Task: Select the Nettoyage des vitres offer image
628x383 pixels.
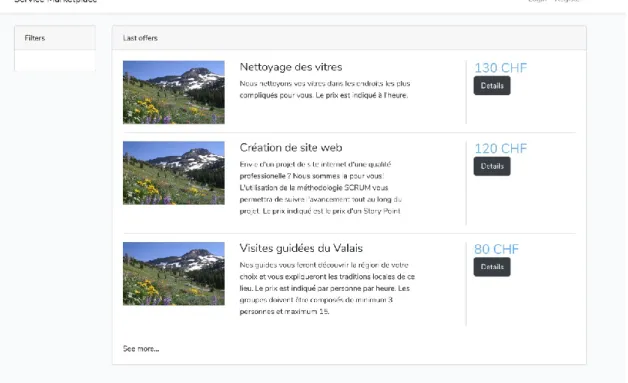Action: [x=173, y=92]
